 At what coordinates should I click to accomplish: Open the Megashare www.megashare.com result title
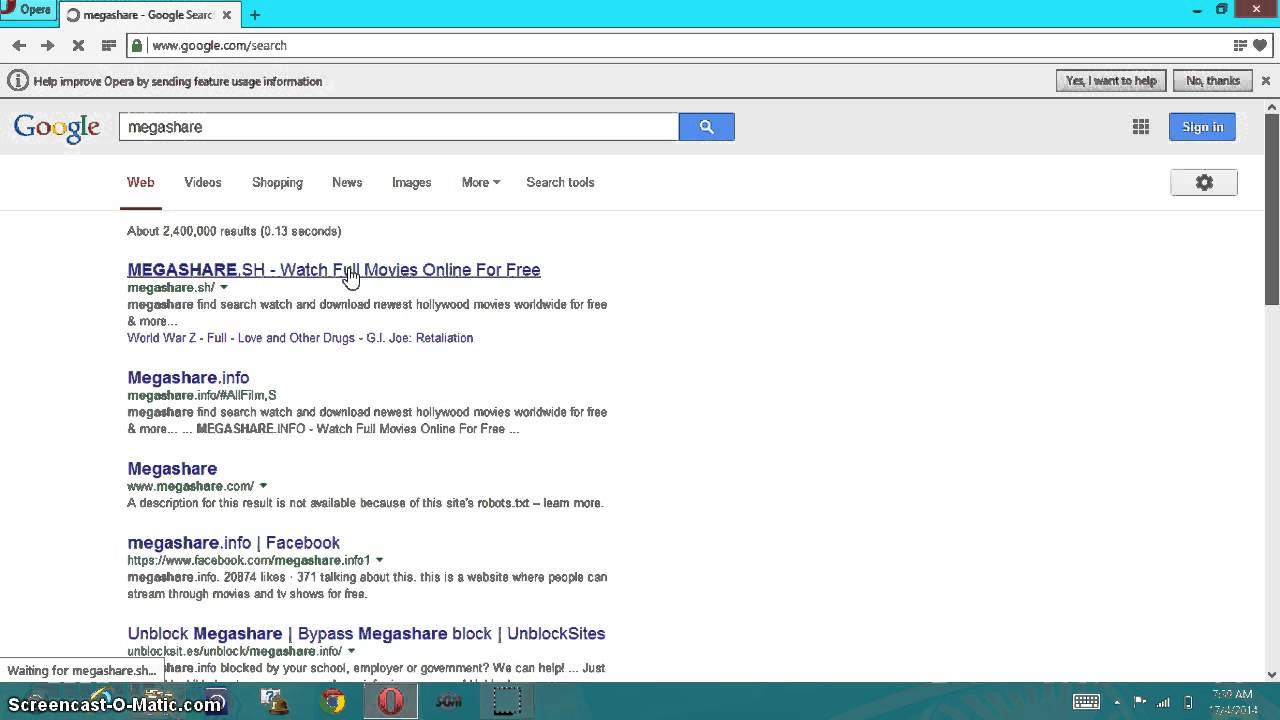[x=172, y=468]
